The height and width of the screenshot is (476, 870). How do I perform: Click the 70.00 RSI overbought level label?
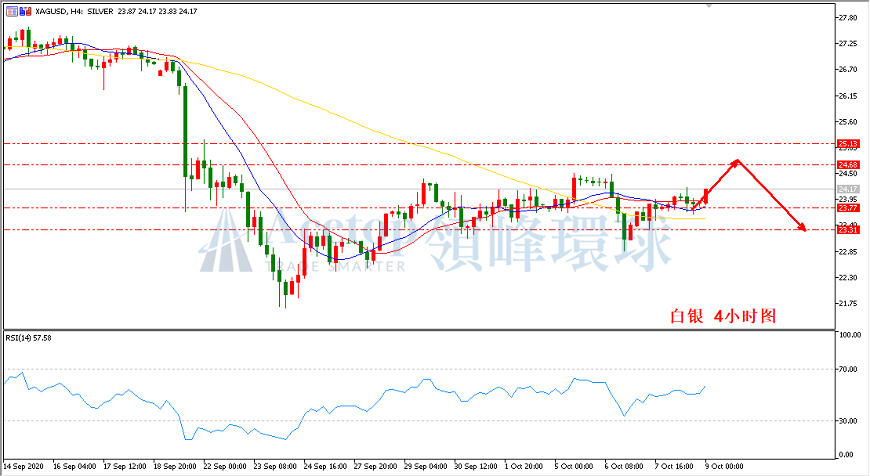pos(850,369)
